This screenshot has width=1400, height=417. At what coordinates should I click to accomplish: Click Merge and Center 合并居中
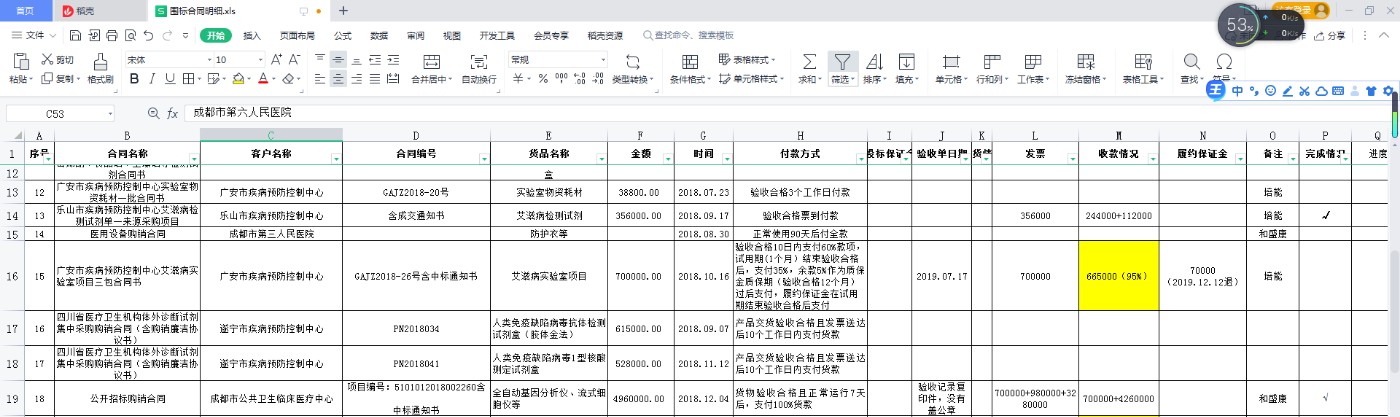[432, 68]
